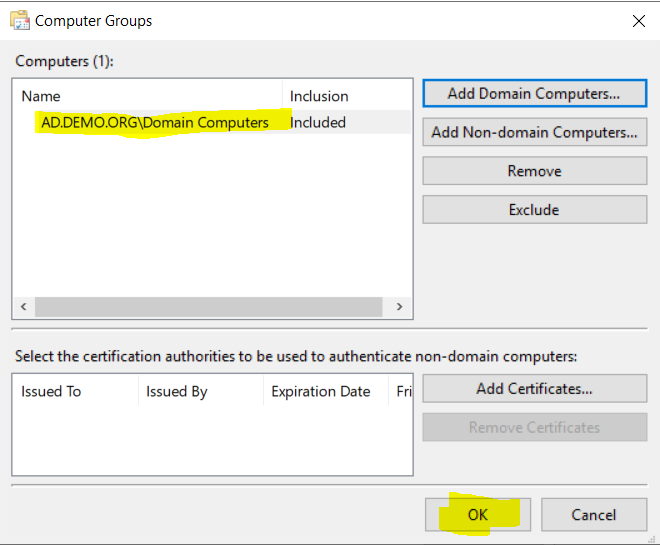Cancel the Computer Groups dialog
The image size is (660, 545).
(x=594, y=515)
